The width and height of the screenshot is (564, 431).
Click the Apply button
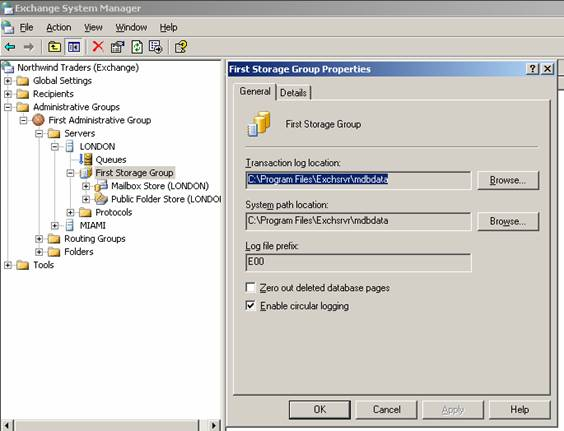453,409
